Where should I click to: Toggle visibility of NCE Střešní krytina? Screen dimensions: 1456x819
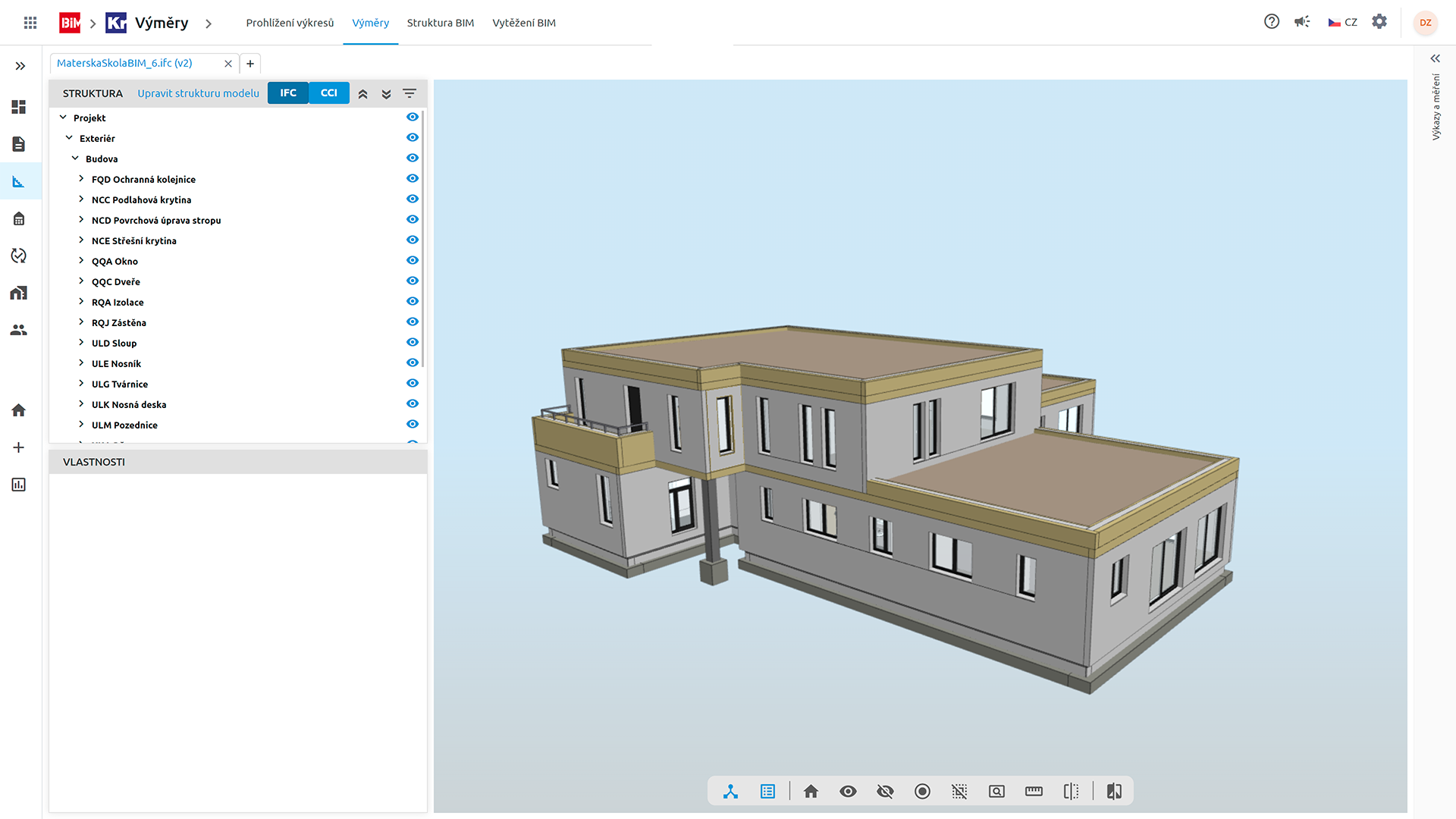point(413,240)
